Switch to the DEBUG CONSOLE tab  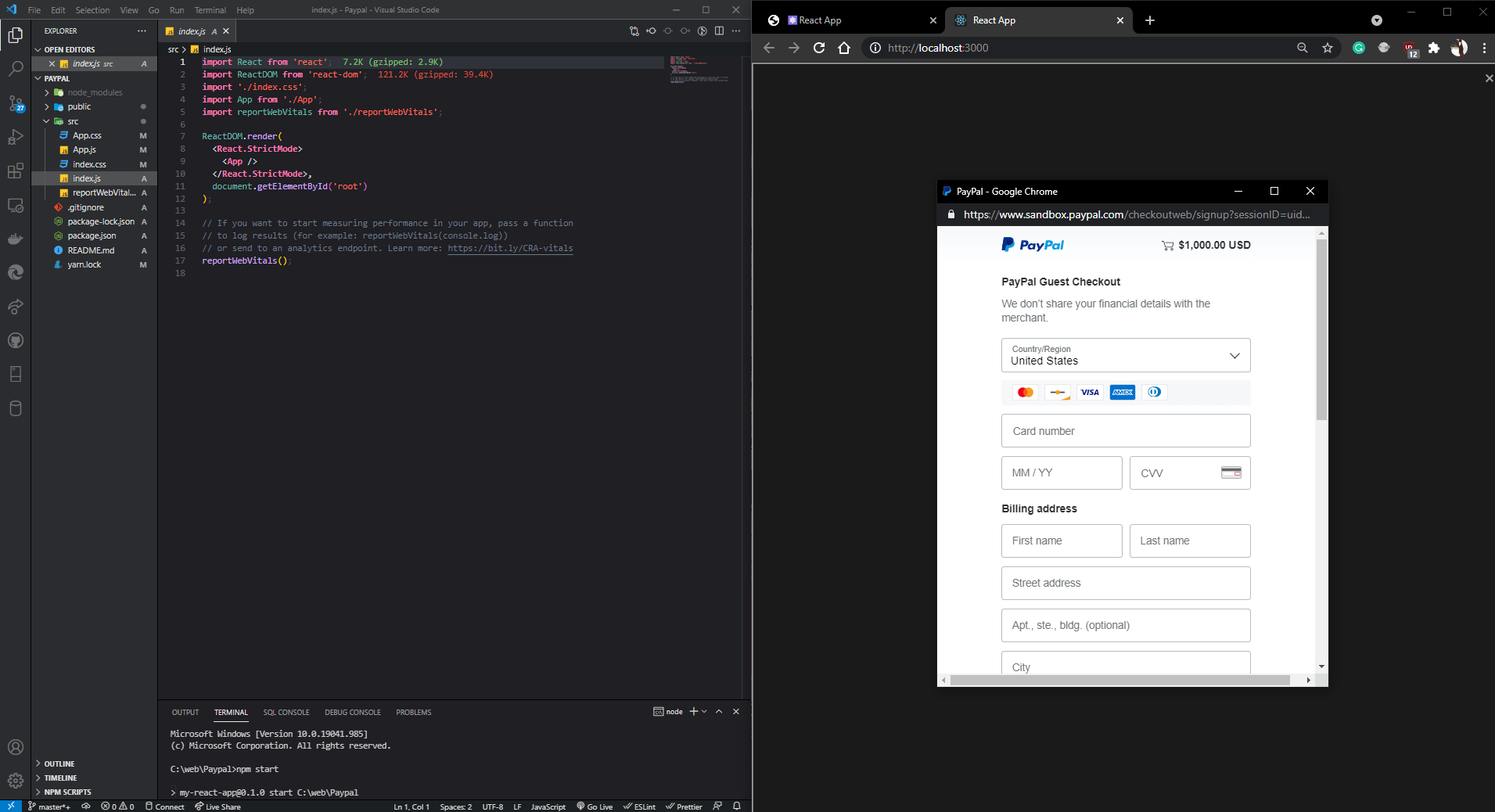[353, 712]
